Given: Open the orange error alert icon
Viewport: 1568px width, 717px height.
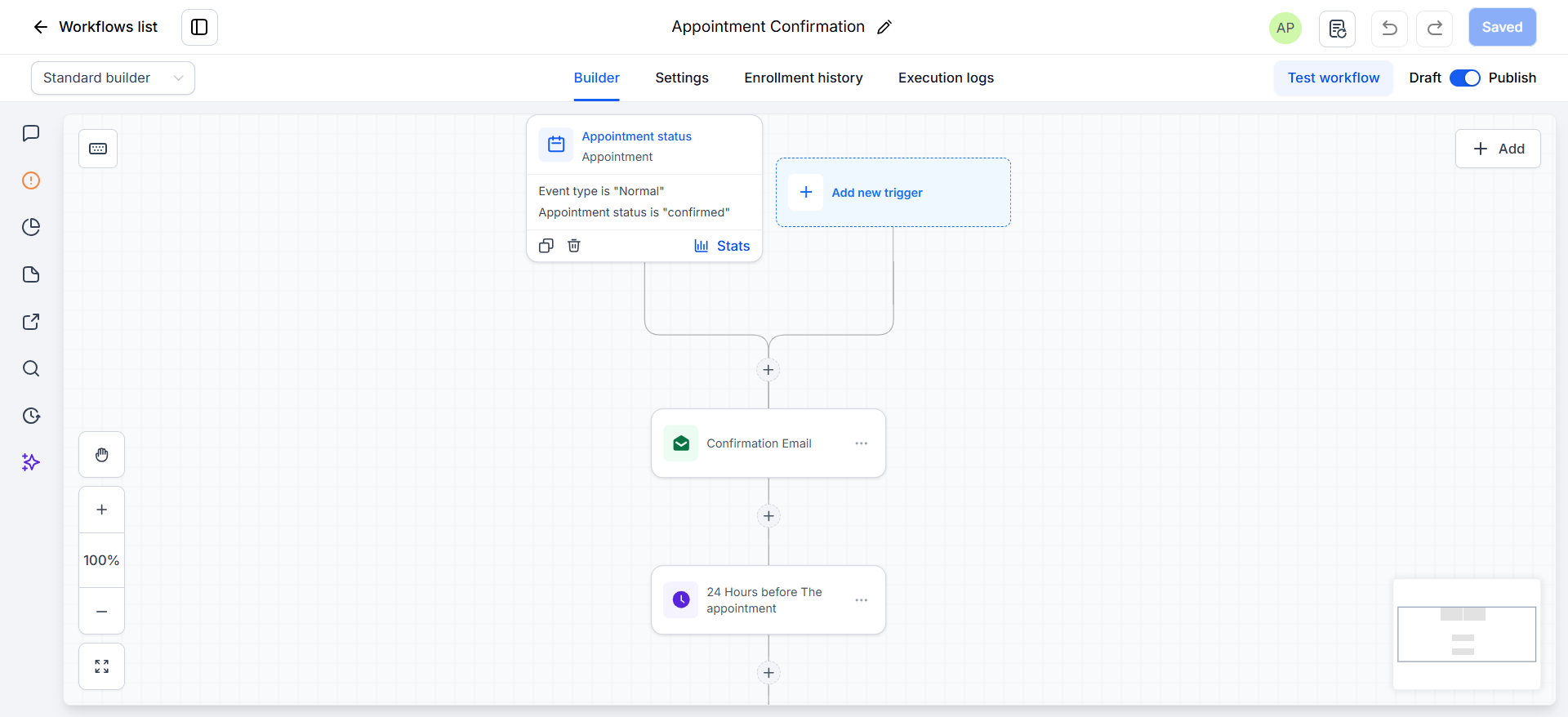Looking at the screenshot, I should [31, 180].
